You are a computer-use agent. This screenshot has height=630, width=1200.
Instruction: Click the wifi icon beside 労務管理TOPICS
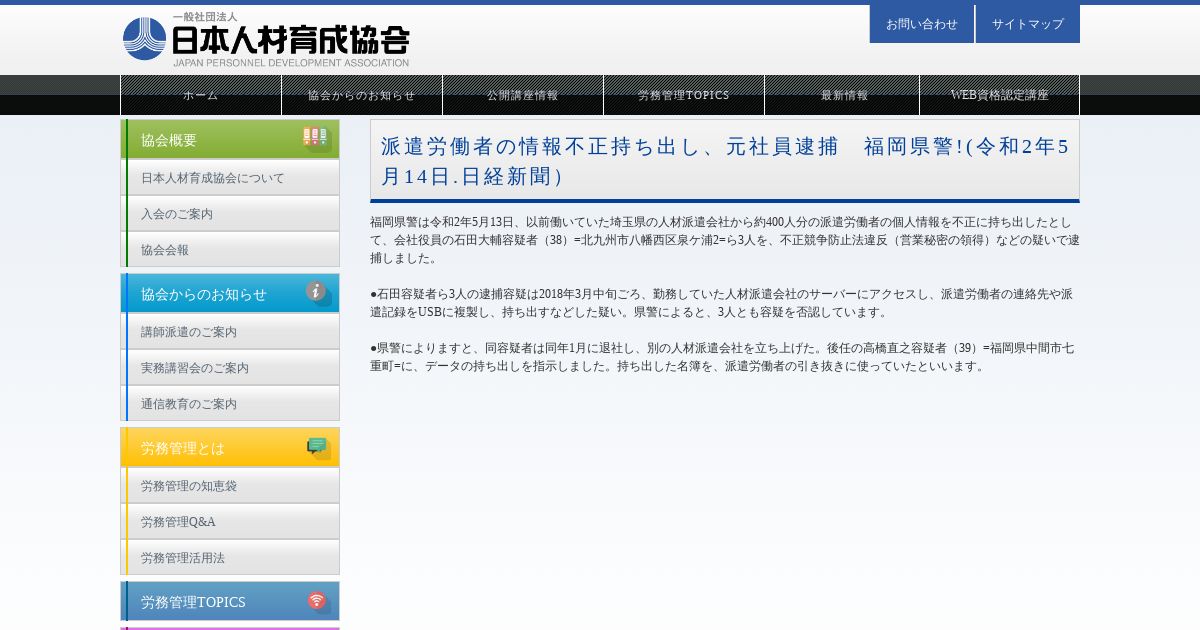318,601
